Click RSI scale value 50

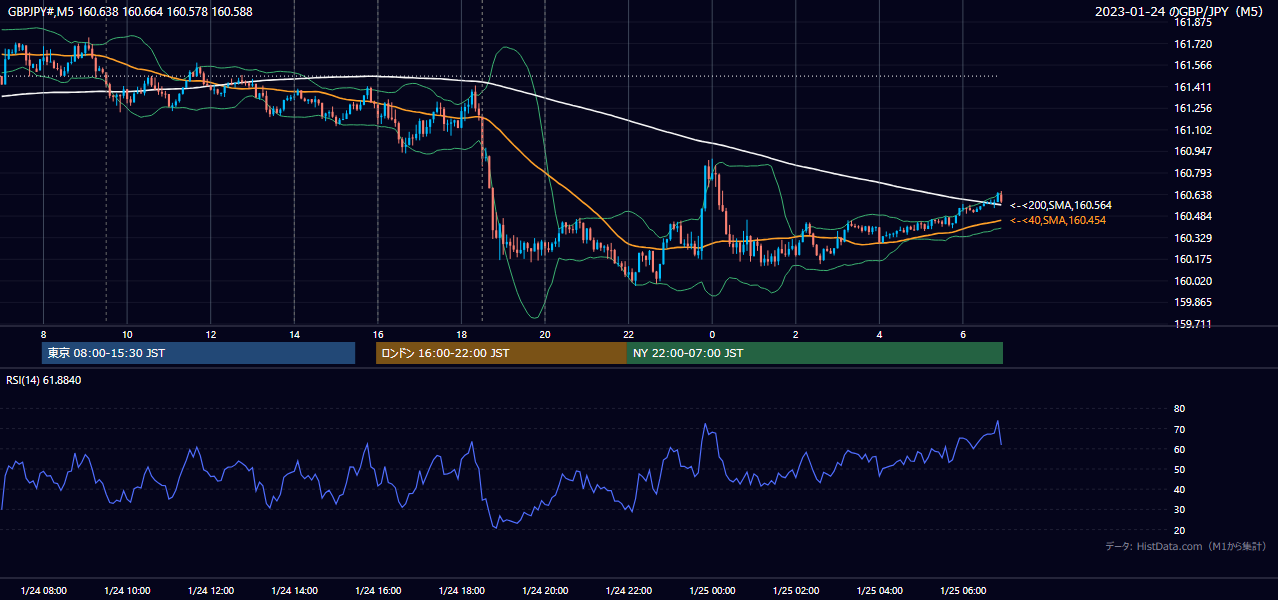click(x=1179, y=469)
